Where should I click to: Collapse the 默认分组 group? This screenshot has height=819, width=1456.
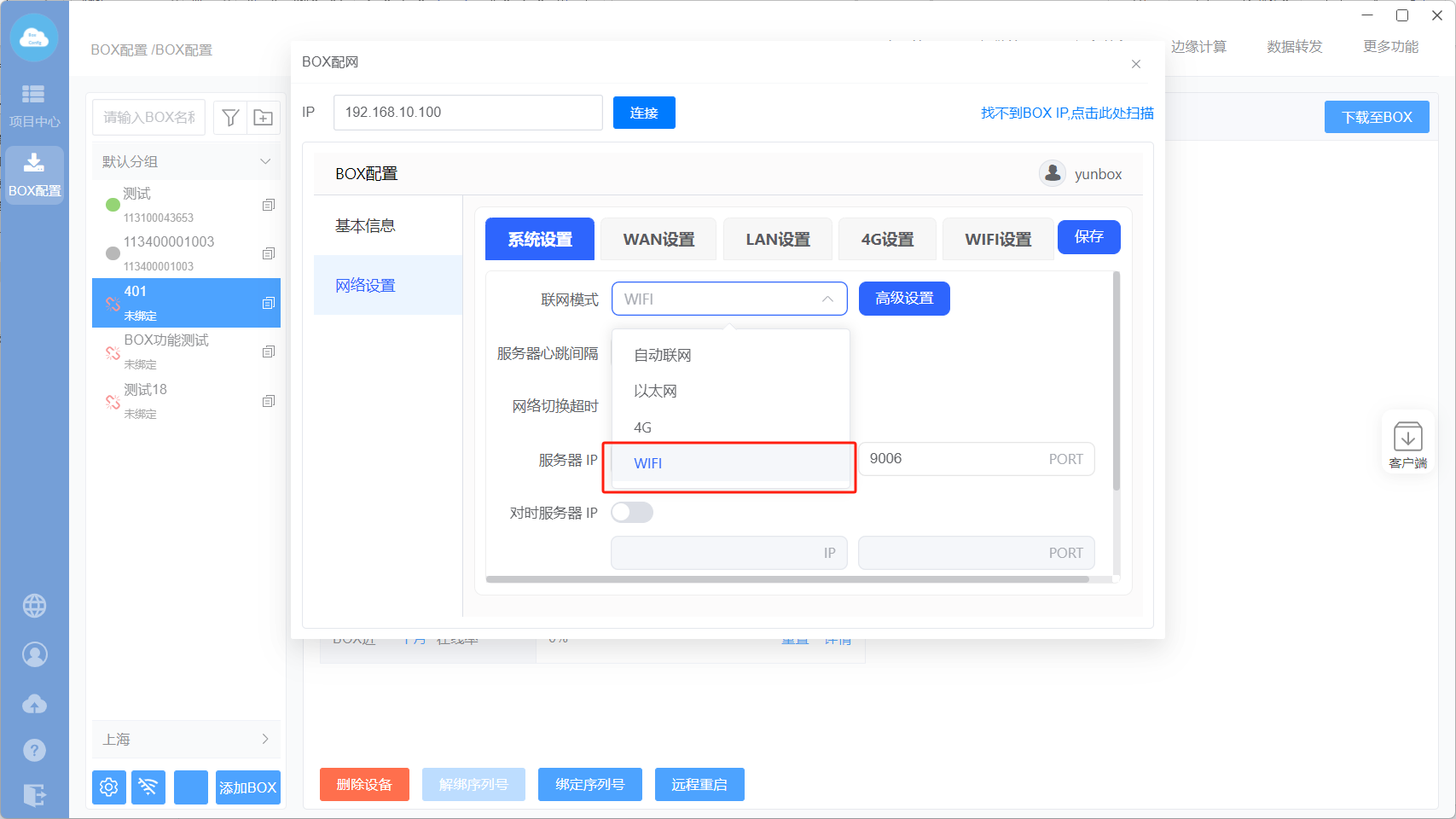(x=265, y=162)
